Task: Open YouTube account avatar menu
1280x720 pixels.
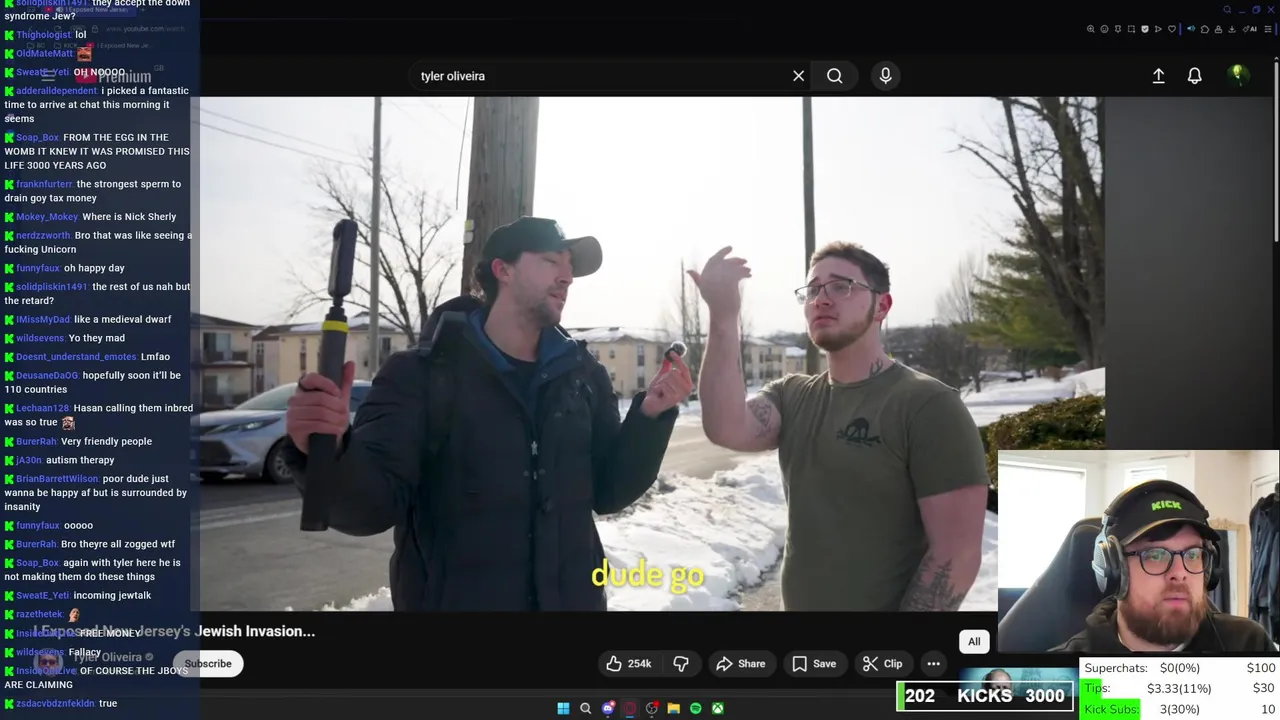Action: pyautogui.click(x=1238, y=75)
